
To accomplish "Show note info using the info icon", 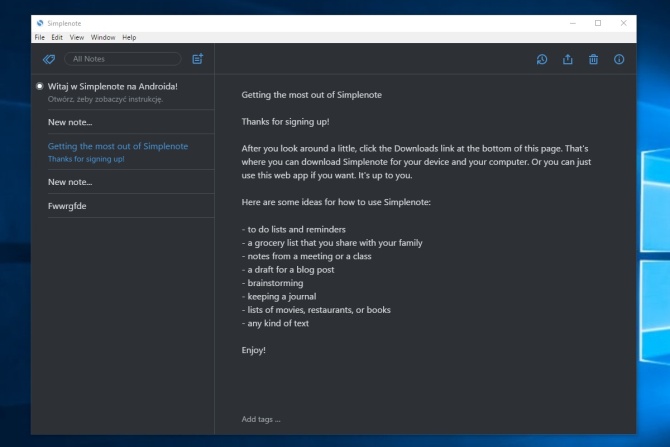I will tap(619, 60).
